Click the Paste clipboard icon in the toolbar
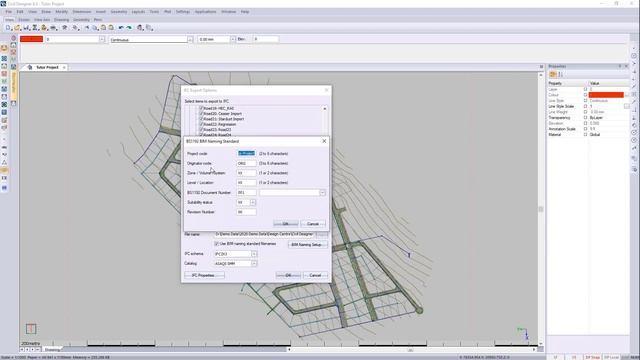Screen dimensions: 640x360 [103, 28]
